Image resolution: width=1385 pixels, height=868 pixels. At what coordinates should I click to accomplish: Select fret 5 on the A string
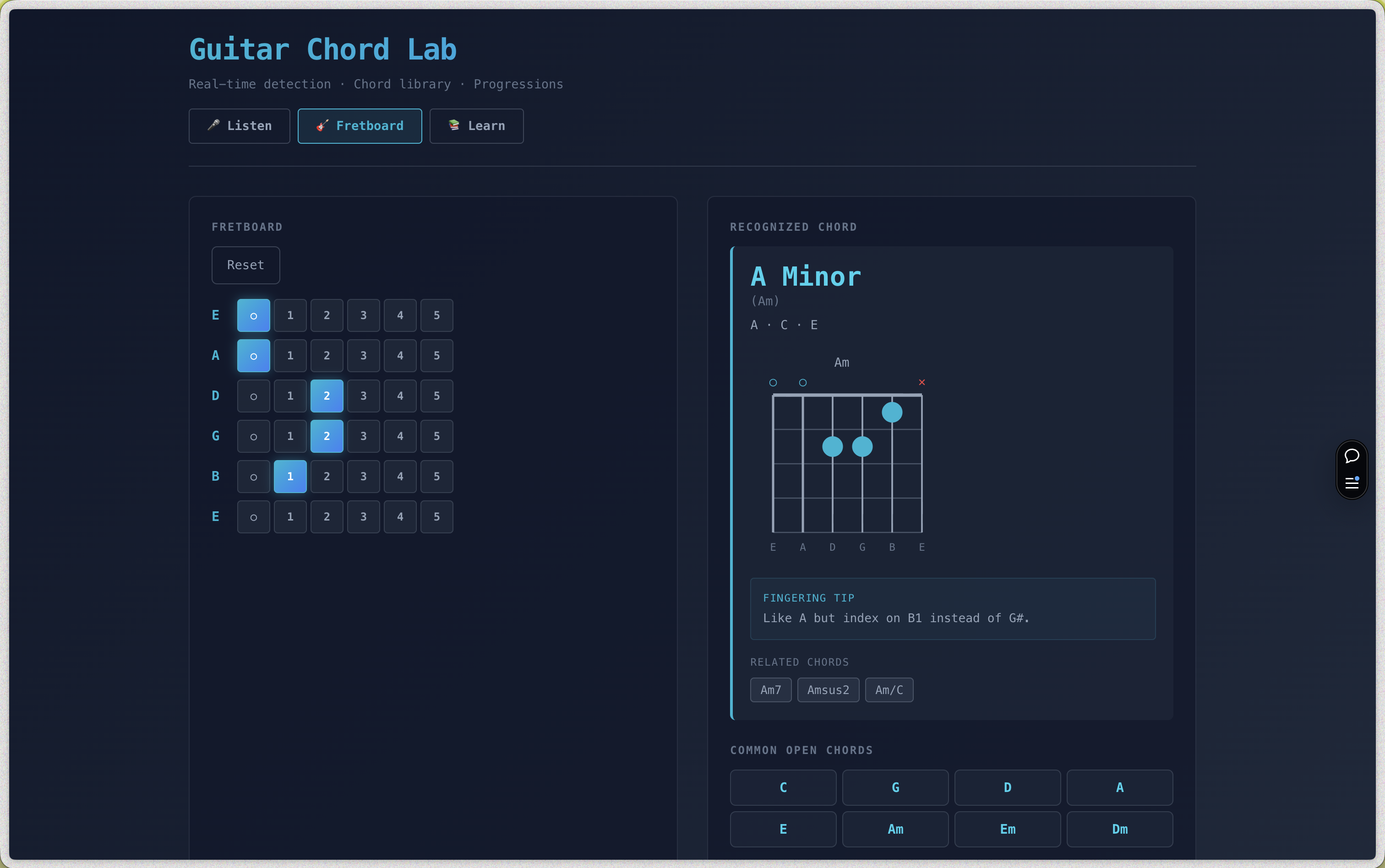pos(437,355)
